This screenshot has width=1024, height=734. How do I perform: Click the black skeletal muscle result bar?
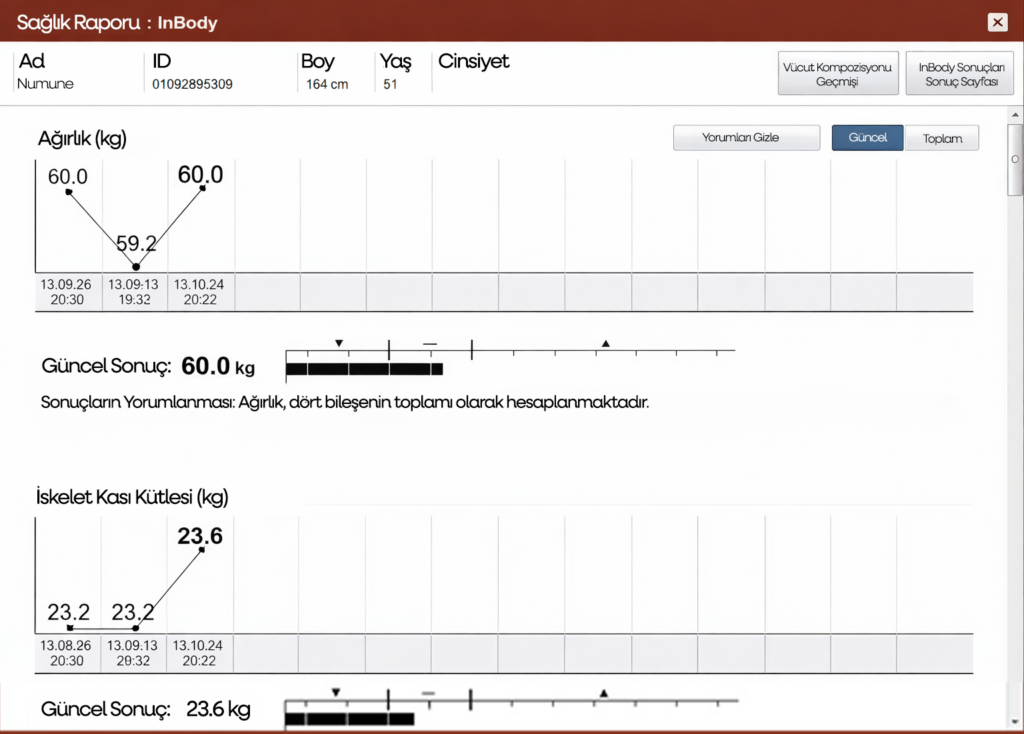(x=349, y=718)
